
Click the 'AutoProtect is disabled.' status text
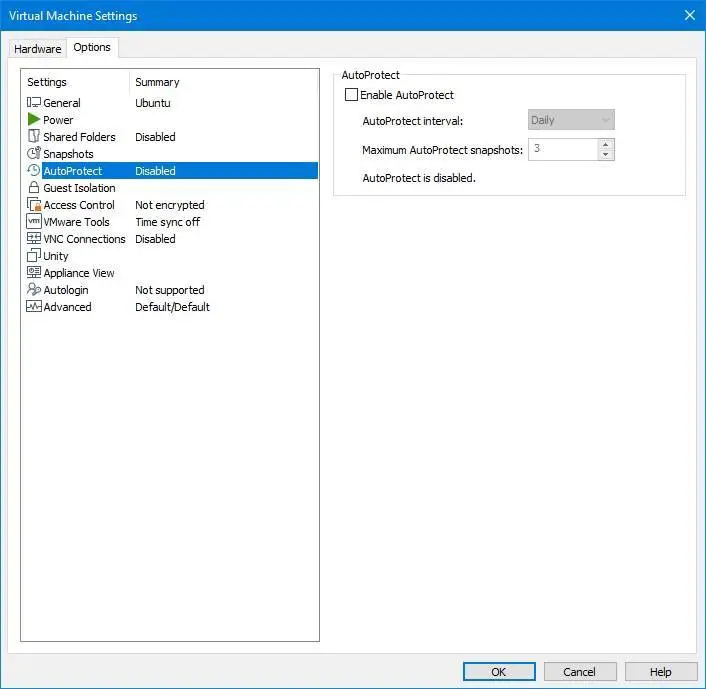click(x=419, y=178)
